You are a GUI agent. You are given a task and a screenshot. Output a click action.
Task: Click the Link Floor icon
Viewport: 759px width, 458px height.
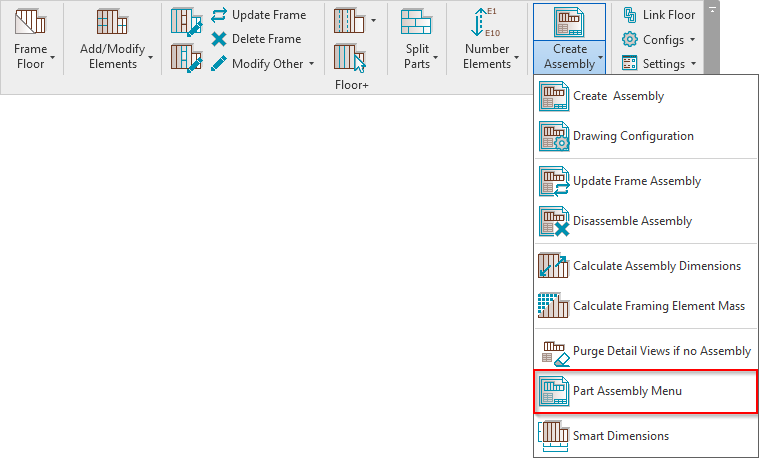pyautogui.click(x=630, y=15)
